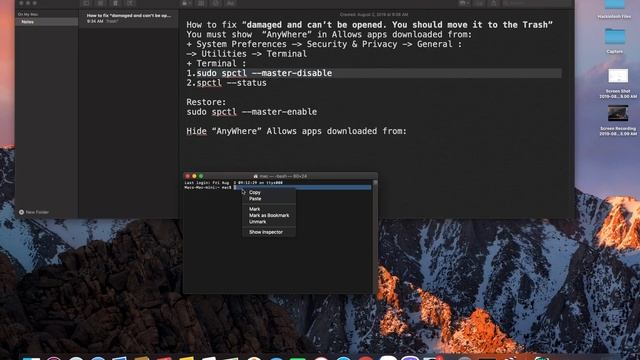Select the Notes folder in sidebar
Screen dimensions: 640x360
coord(47,22)
